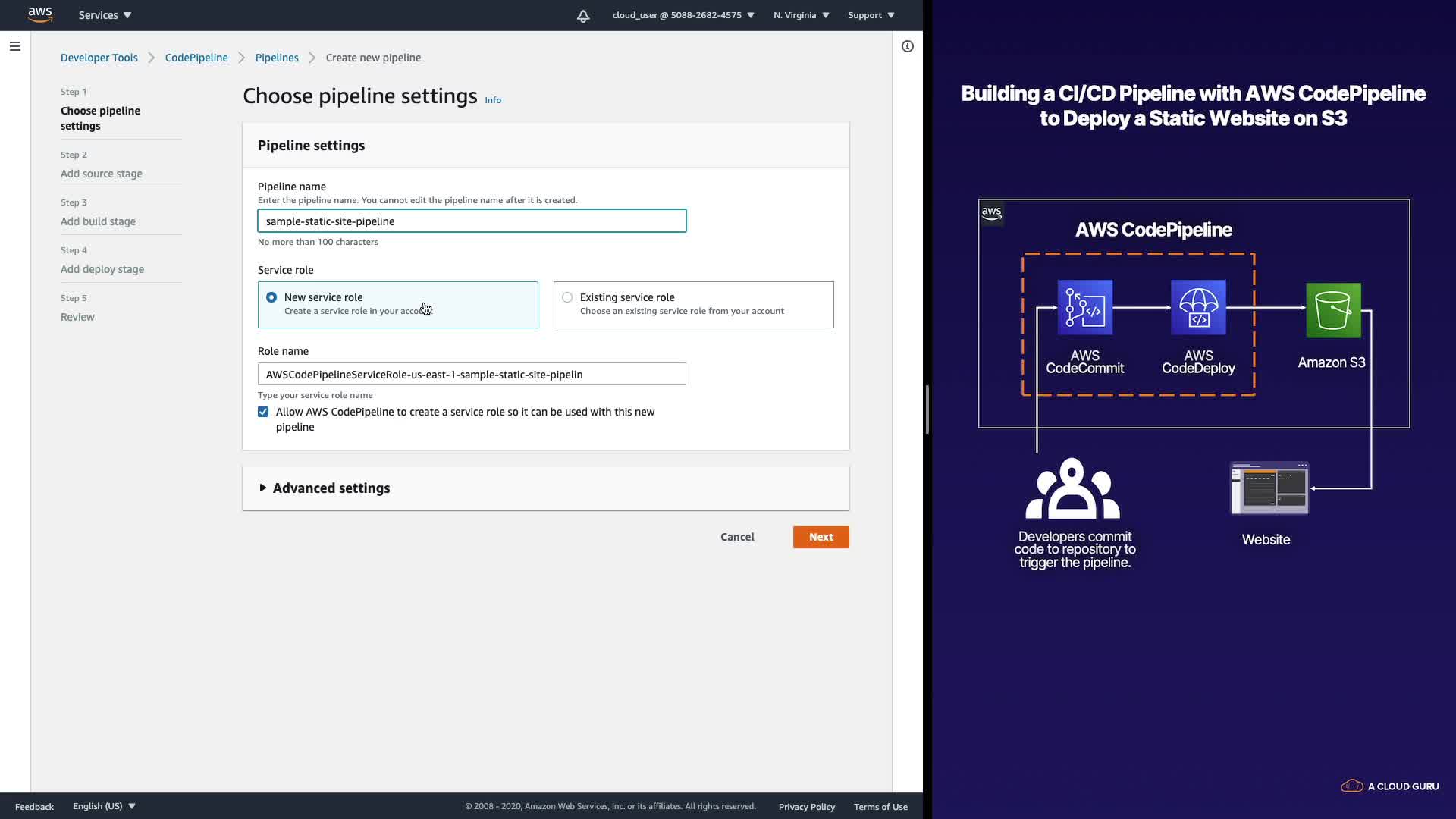Select the Existing service role option
This screenshot has height=819, width=1456.
pos(567,297)
